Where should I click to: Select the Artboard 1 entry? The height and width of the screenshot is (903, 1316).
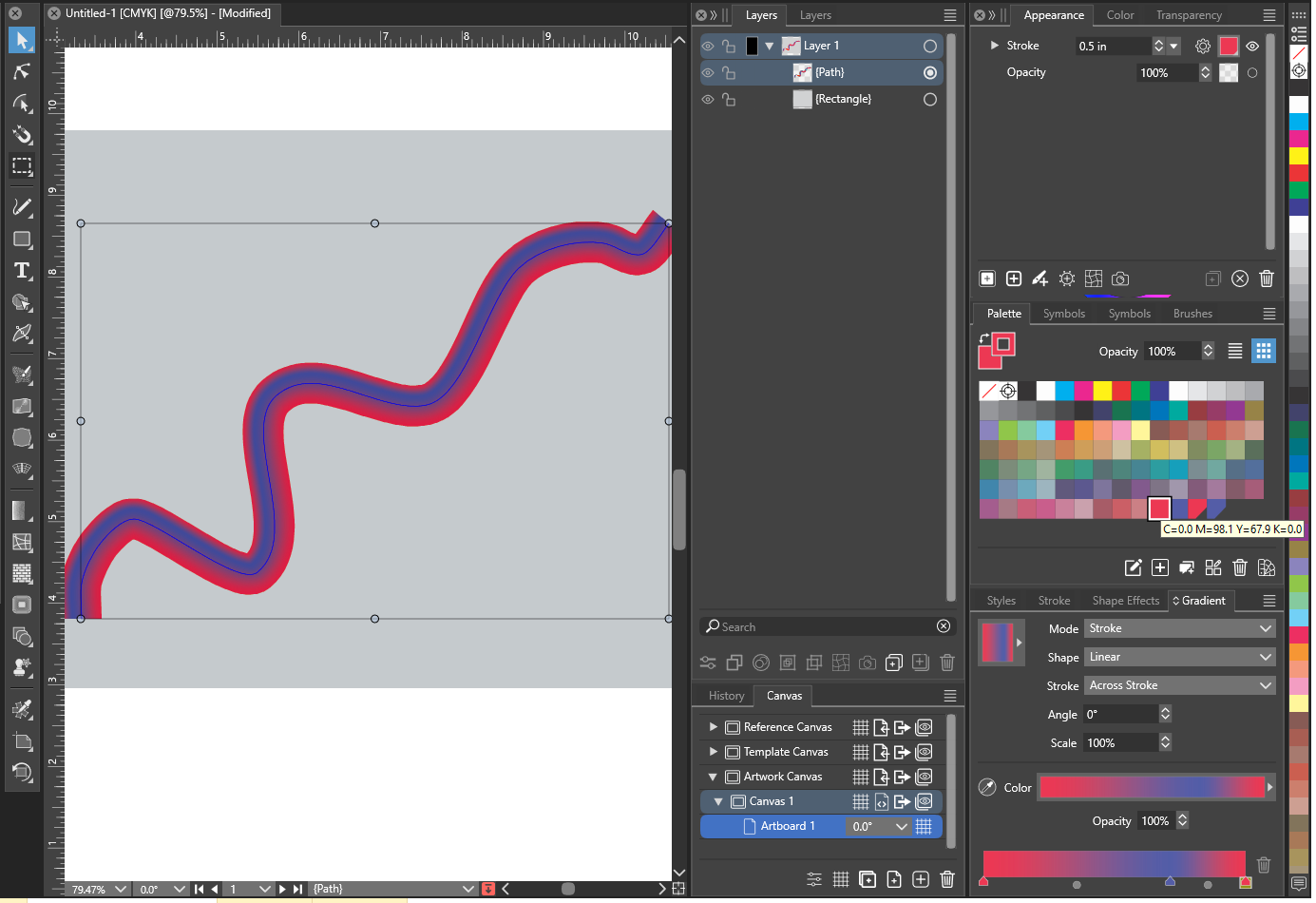pyautogui.click(x=787, y=826)
